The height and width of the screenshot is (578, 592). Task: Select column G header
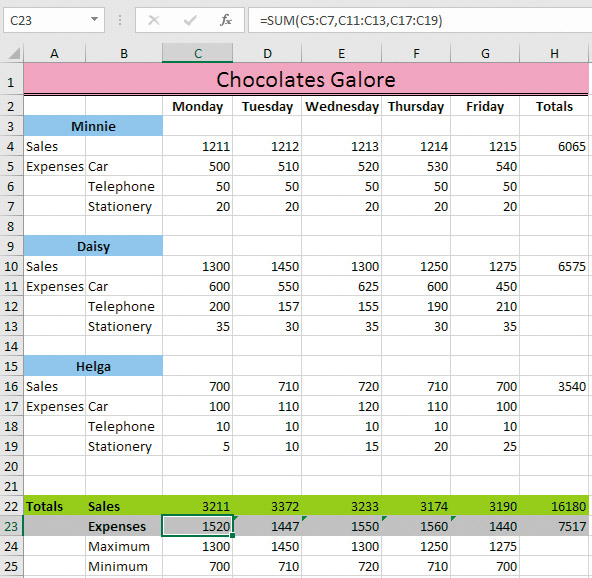485,53
